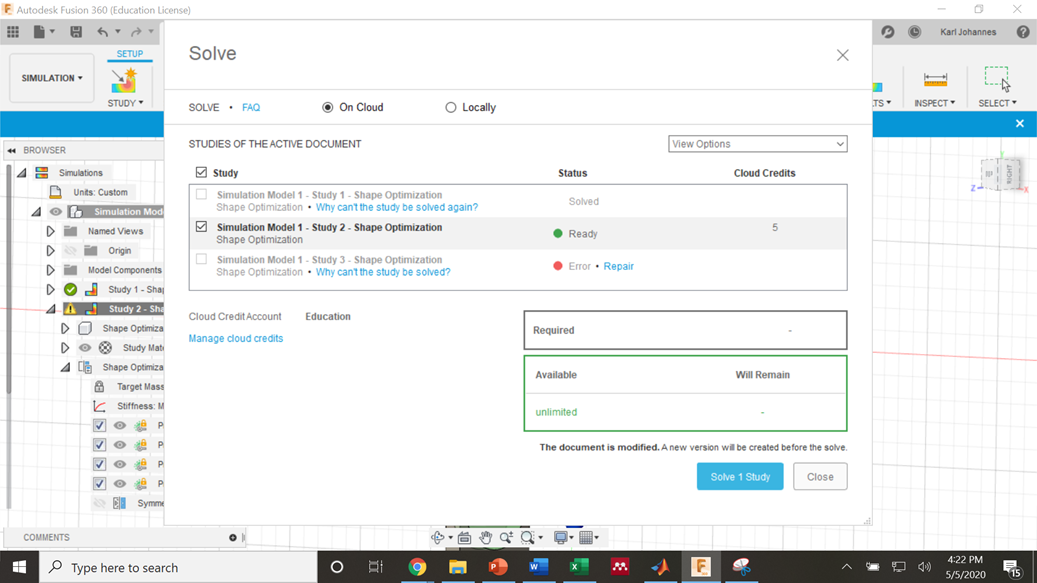Collapse the Study 2 tree node

pyautogui.click(x=50, y=309)
